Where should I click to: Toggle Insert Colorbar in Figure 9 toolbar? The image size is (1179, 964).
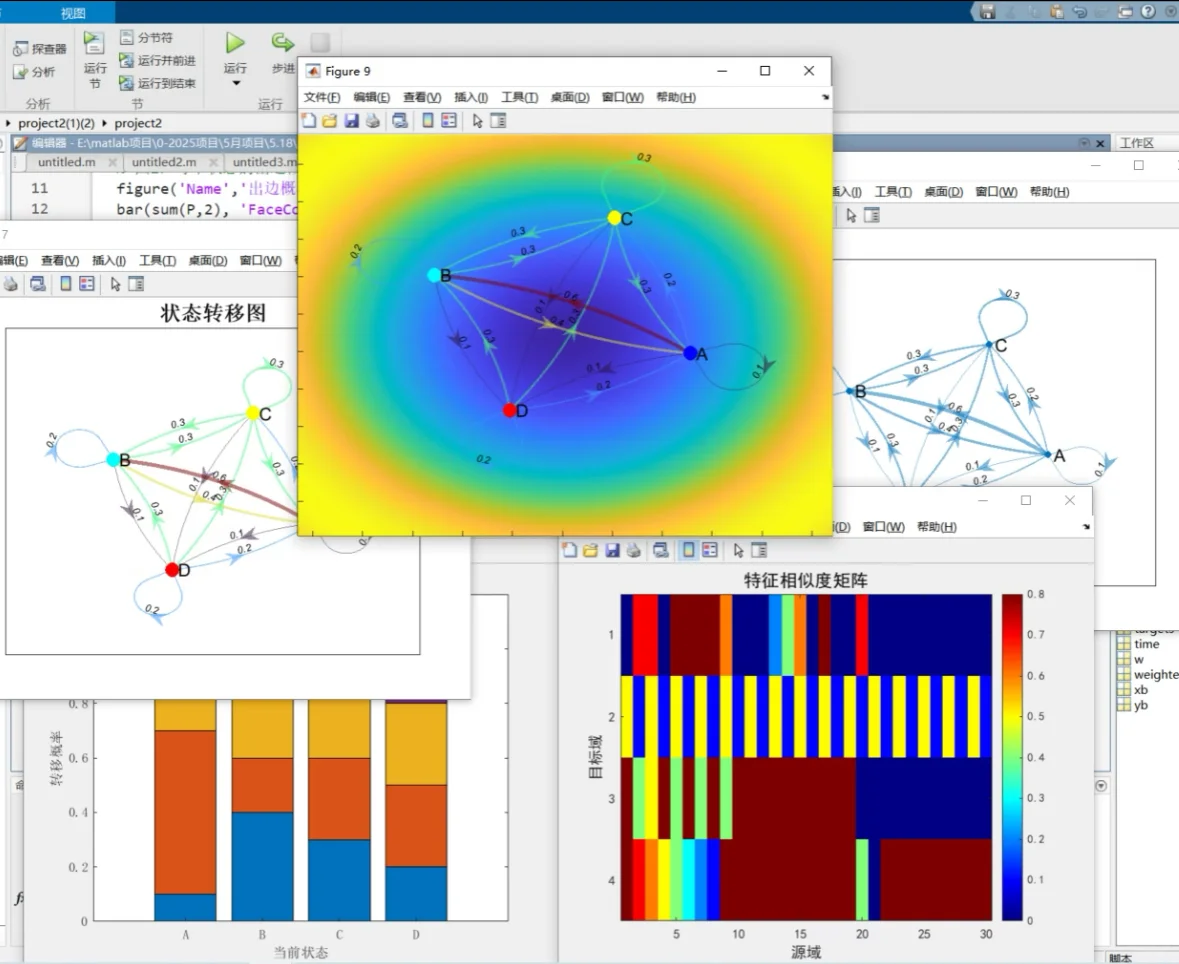coord(428,120)
